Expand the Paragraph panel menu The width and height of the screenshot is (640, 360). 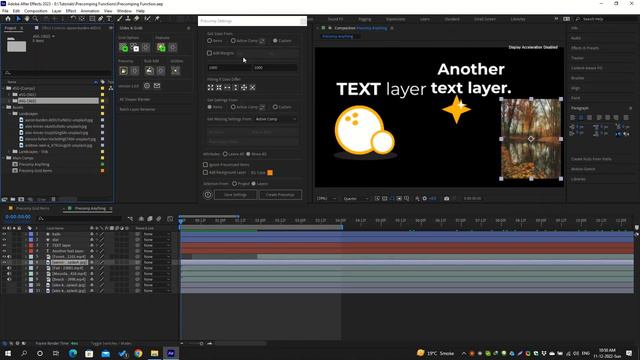pos(630,108)
